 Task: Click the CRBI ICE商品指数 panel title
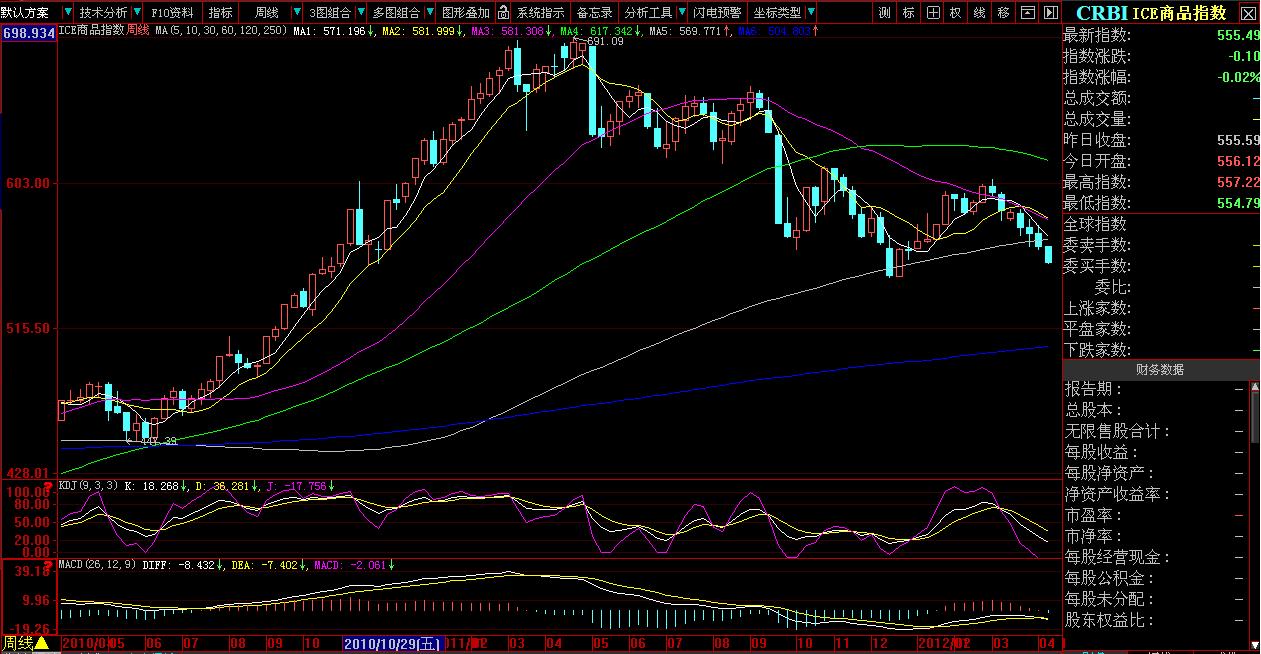pyautogui.click(x=1150, y=13)
